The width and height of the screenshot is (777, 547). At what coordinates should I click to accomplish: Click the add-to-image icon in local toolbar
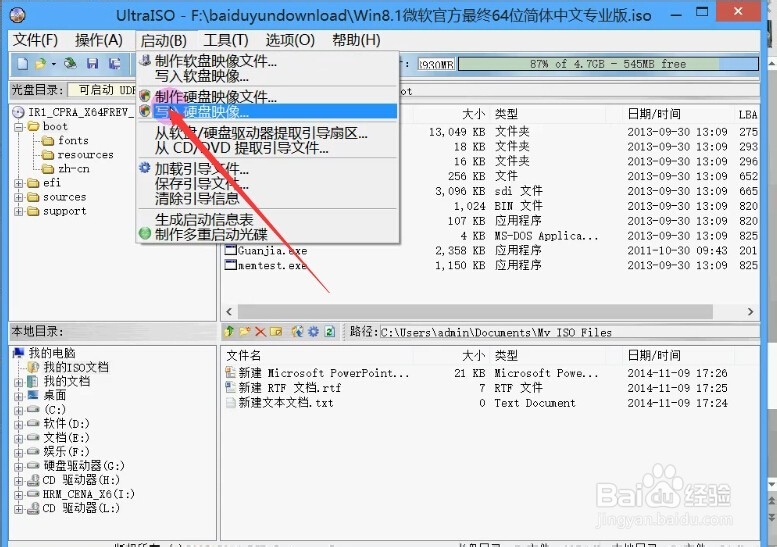pos(297,331)
